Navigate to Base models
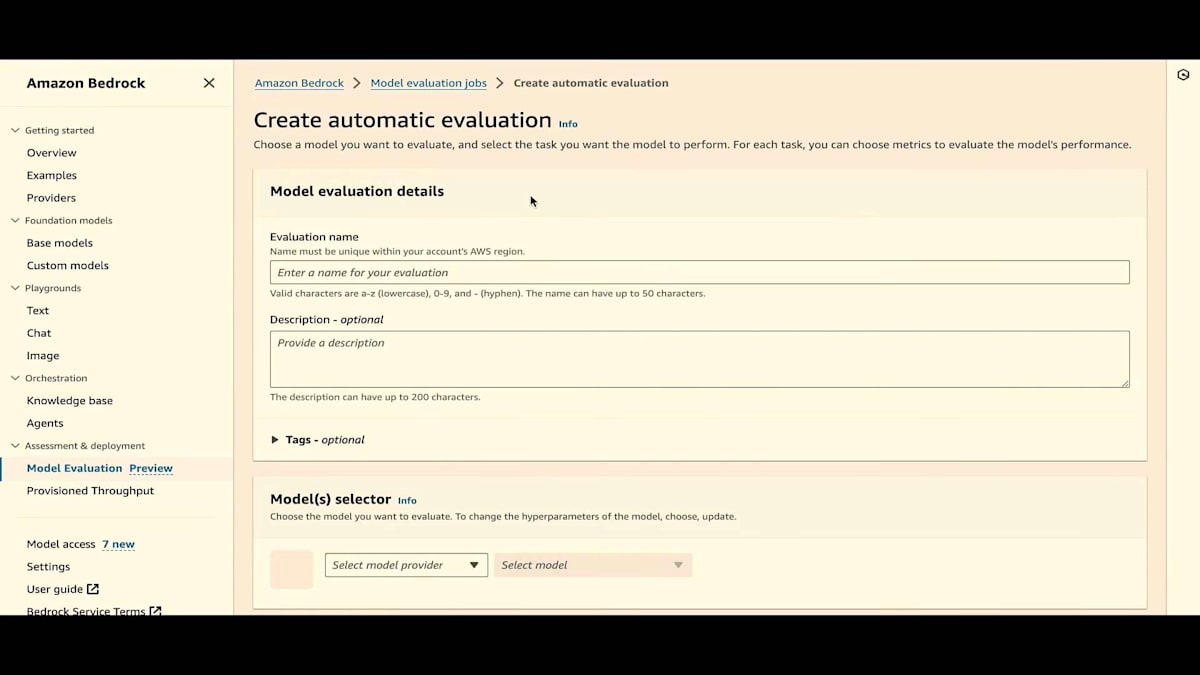 pos(60,243)
